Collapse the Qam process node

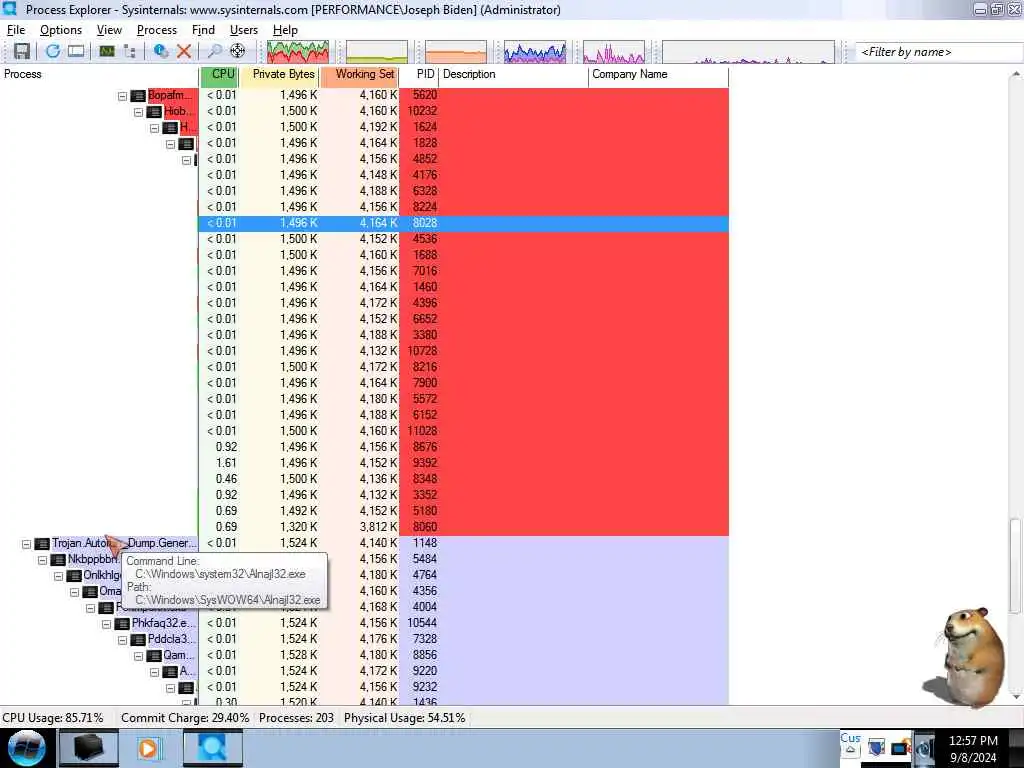138,656
